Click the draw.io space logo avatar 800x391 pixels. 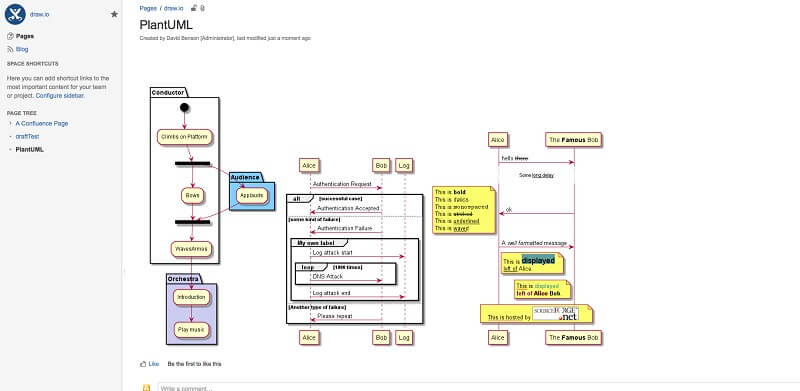click(15, 14)
